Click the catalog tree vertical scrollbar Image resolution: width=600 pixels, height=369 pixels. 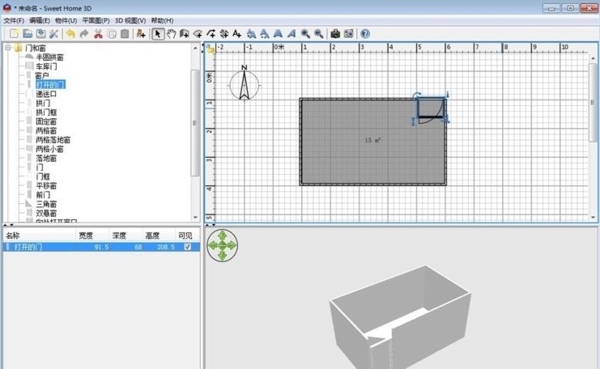click(x=195, y=122)
